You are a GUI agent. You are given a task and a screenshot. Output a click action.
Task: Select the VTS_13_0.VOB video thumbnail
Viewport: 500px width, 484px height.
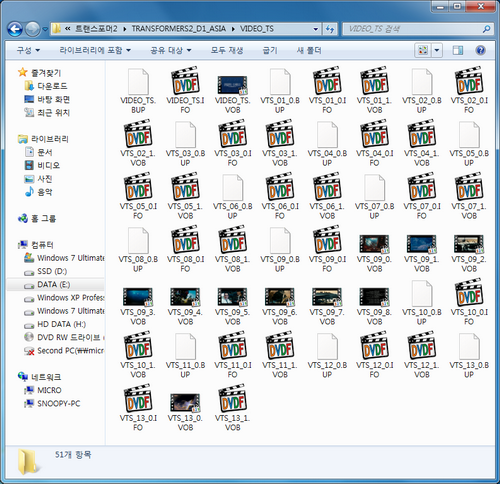pyautogui.click(x=185, y=402)
